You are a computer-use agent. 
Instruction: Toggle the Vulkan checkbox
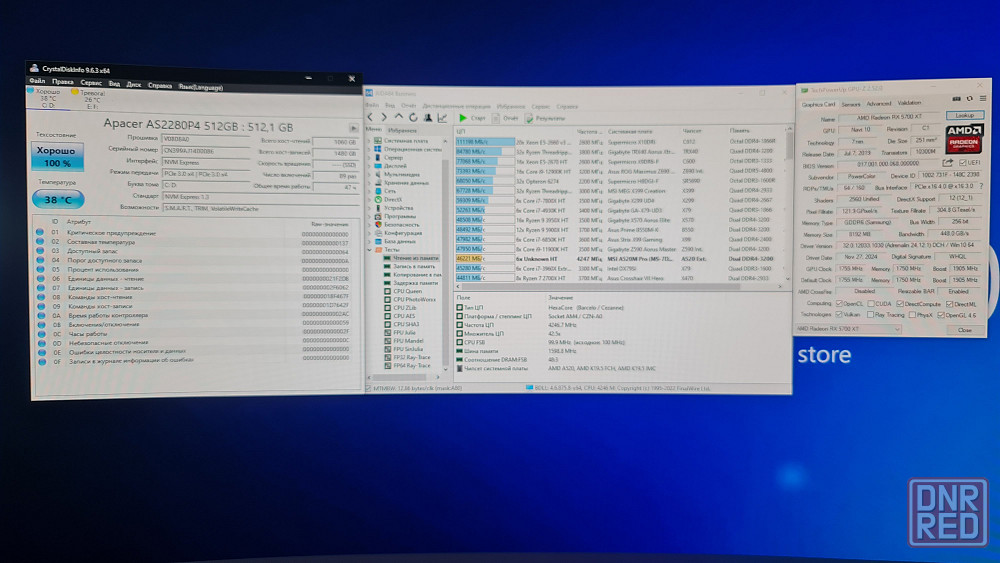(839, 314)
